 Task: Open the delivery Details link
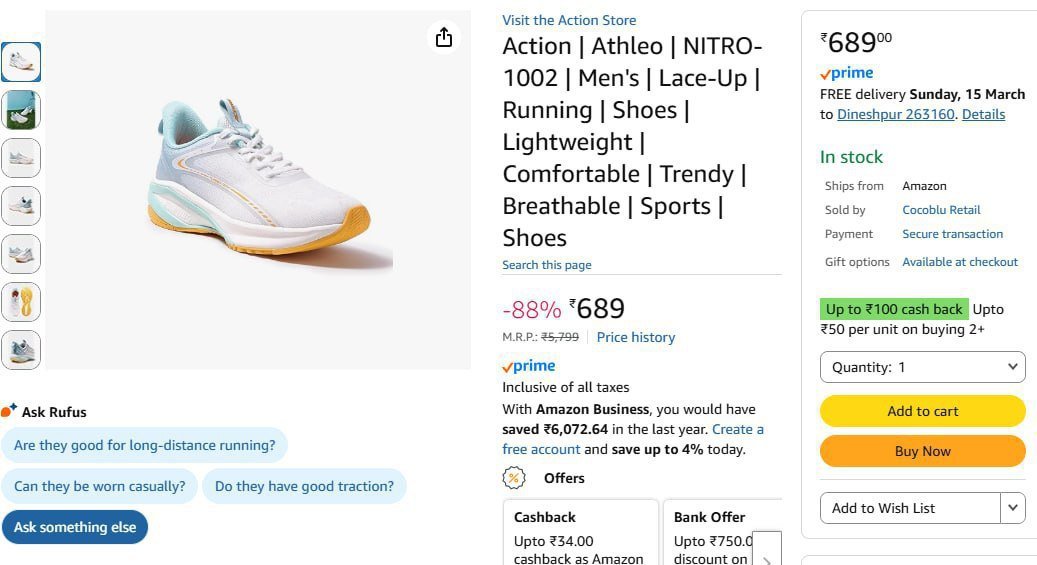983,114
